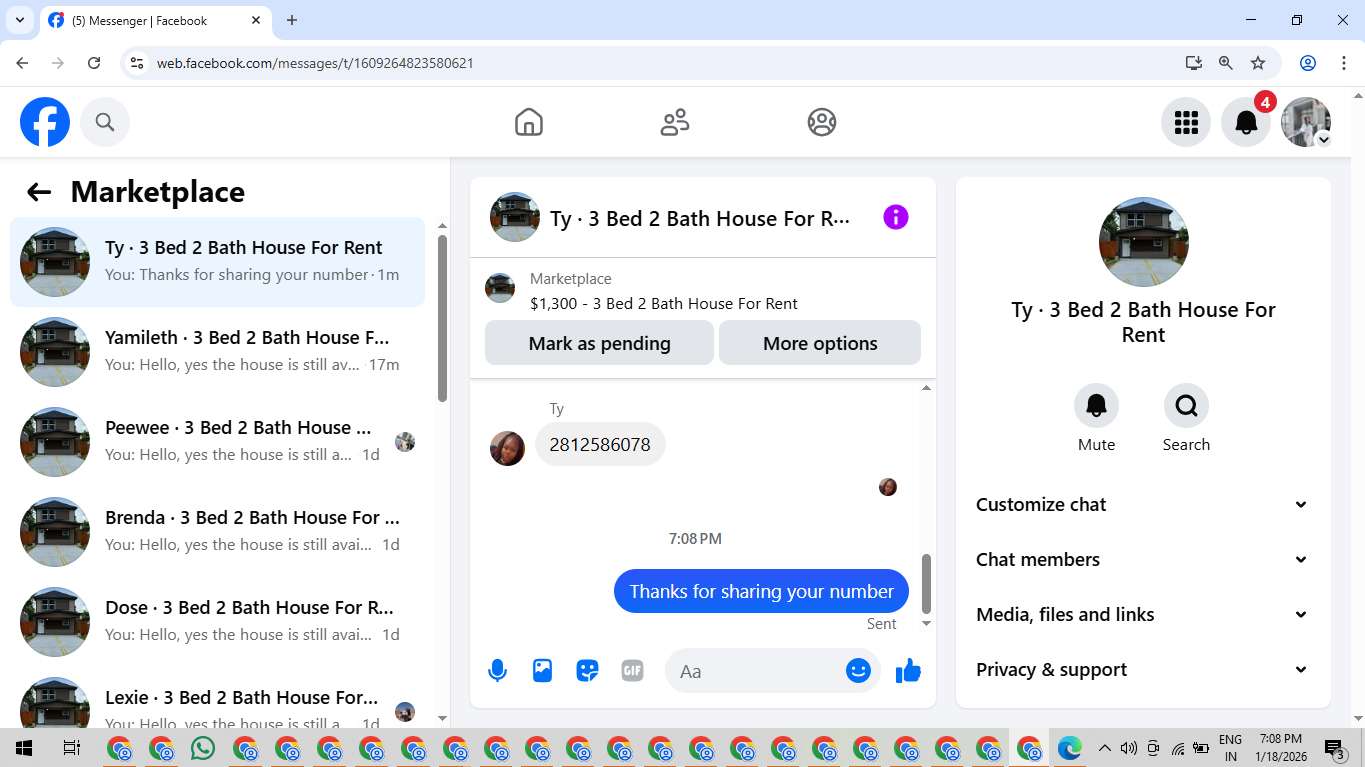Mute this conversation bell icon

[1096, 405]
